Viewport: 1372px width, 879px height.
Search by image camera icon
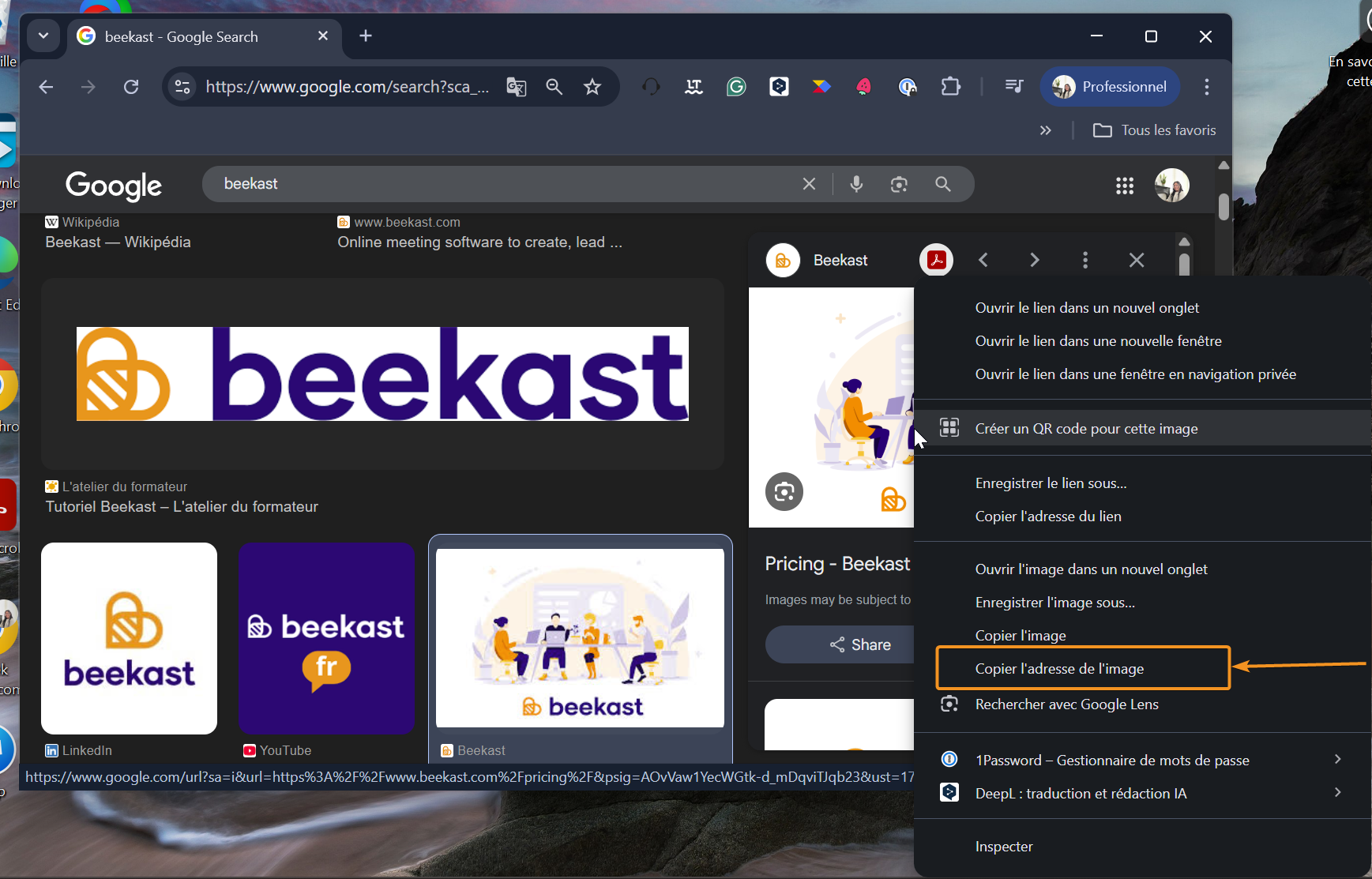pos(899,184)
